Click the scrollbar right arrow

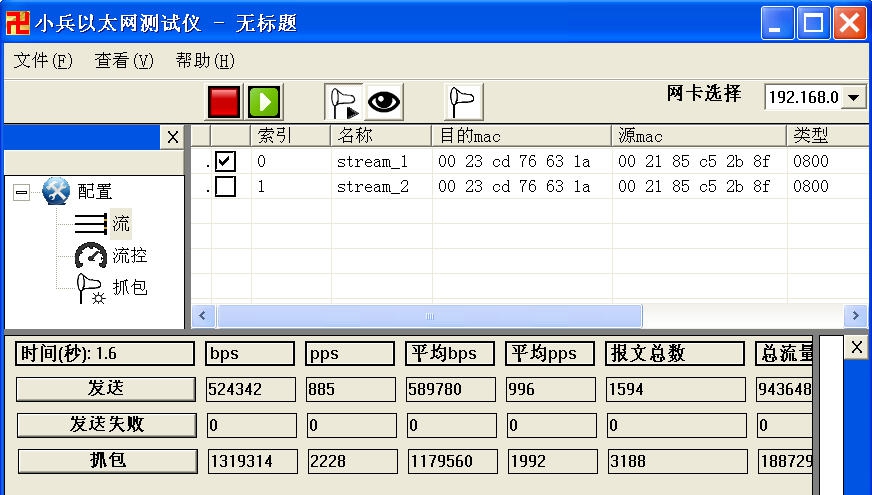point(855,316)
